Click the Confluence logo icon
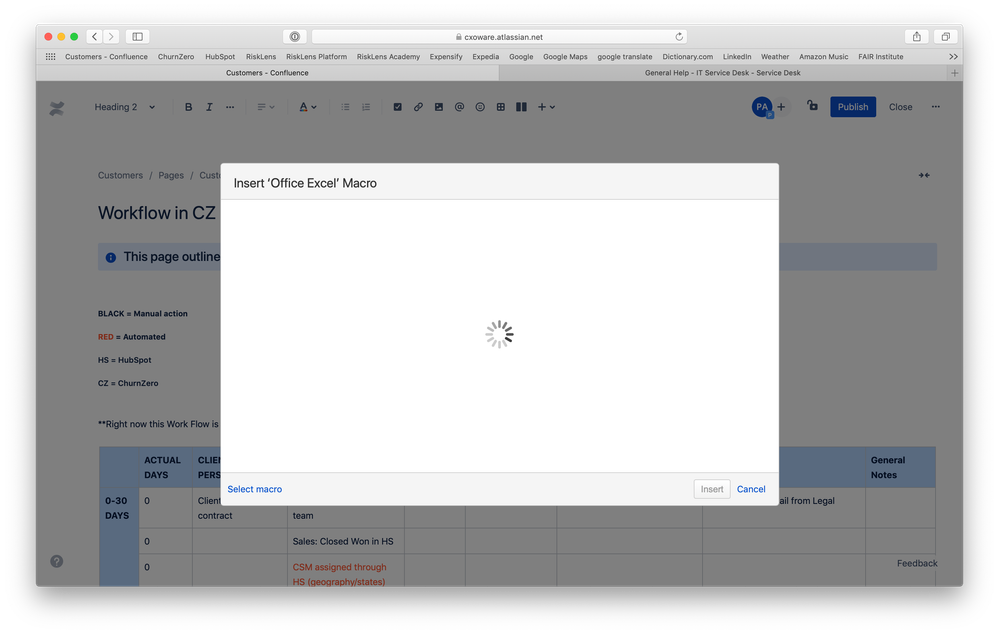The image size is (999, 634). click(57, 108)
